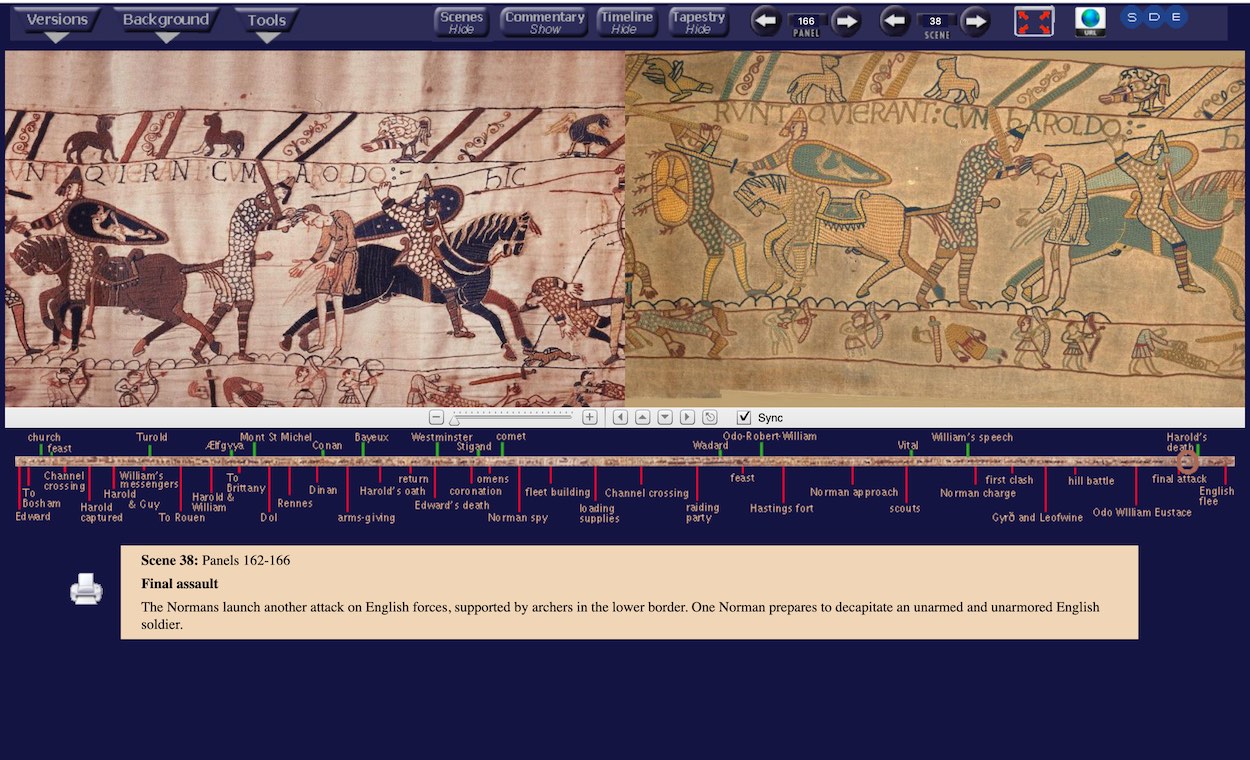Go to 'Norman charge' on the timeline
This screenshot has height=760, width=1250.
click(x=978, y=493)
